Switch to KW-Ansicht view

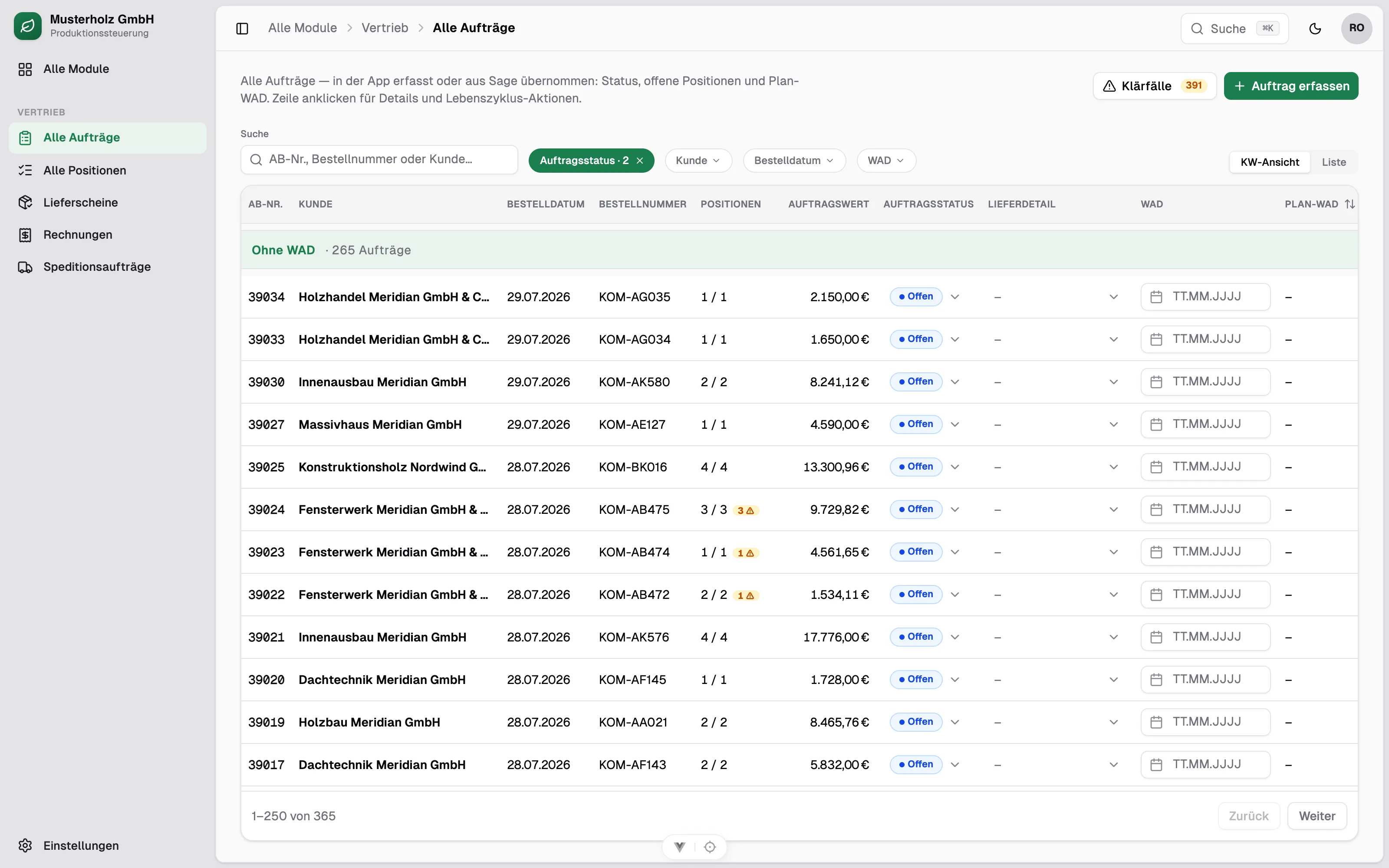(1270, 162)
